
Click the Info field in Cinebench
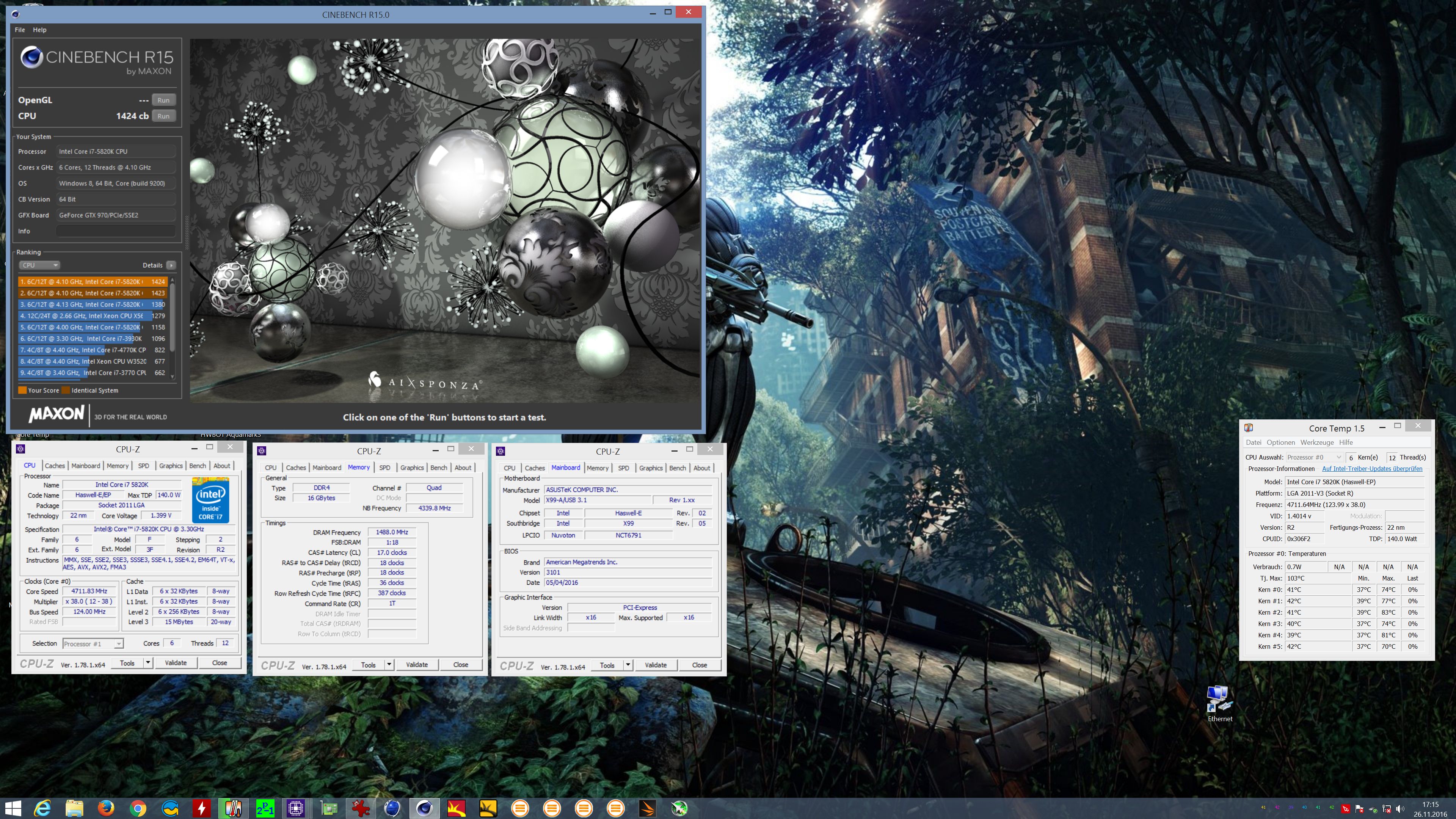click(116, 231)
